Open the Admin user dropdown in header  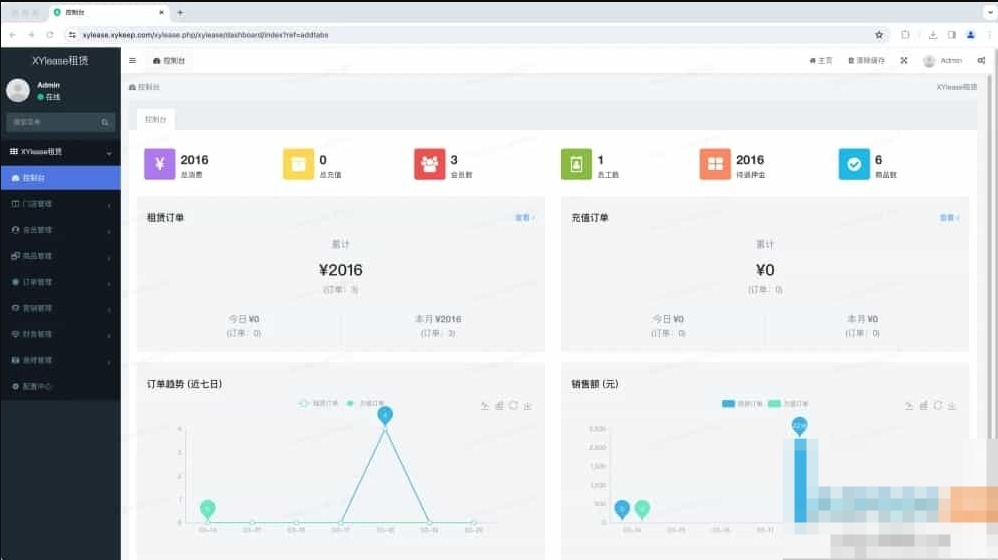(943, 60)
